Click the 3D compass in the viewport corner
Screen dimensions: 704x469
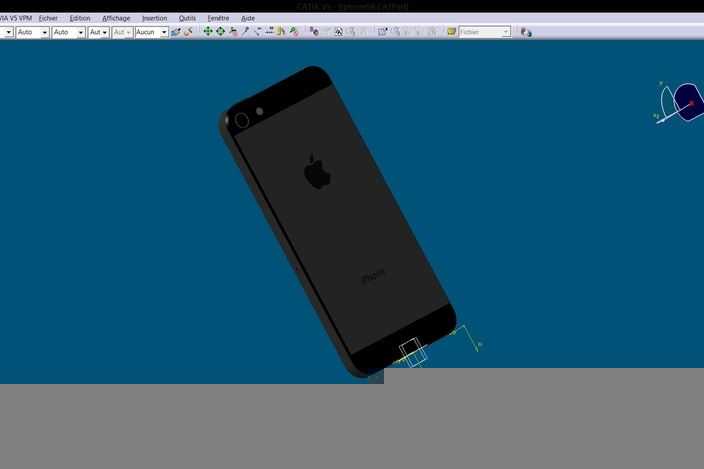pyautogui.click(x=679, y=103)
